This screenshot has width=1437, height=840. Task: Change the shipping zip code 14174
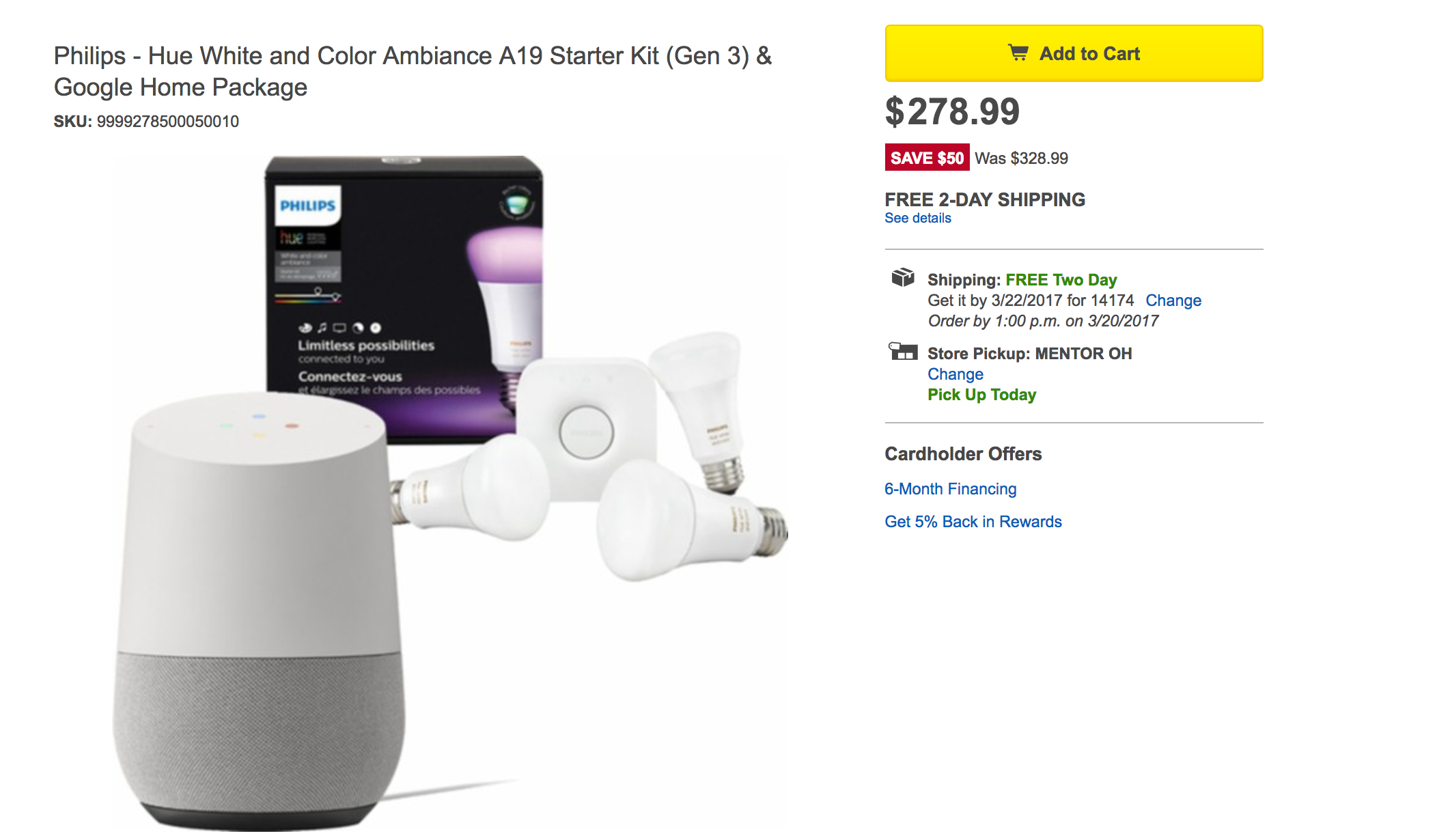(1175, 300)
